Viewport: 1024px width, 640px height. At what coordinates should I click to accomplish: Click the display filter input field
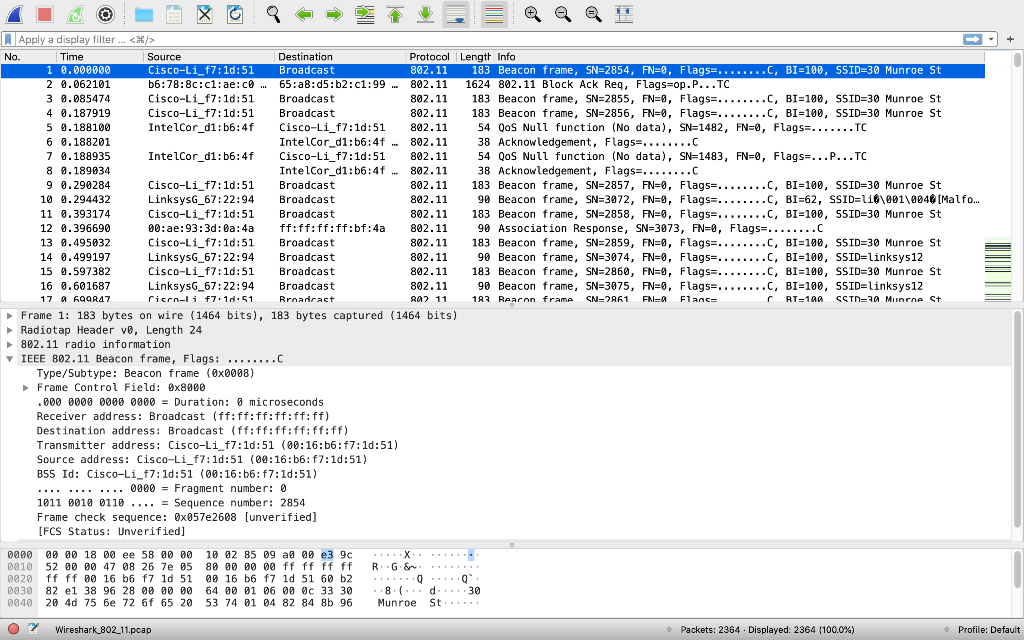point(488,40)
